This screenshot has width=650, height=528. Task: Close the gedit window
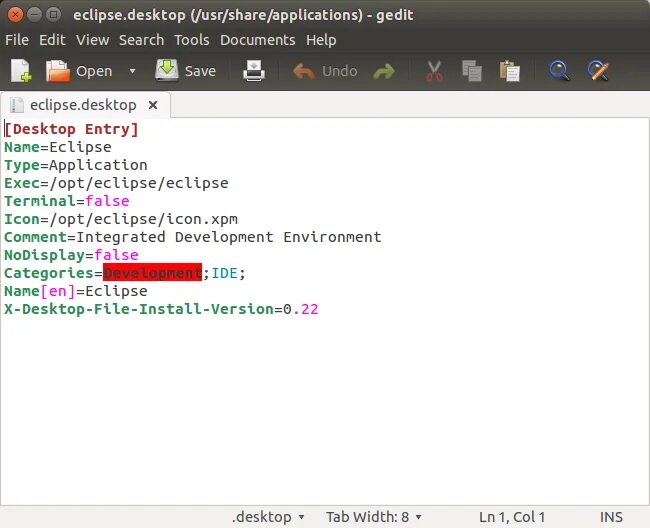[x=15, y=15]
